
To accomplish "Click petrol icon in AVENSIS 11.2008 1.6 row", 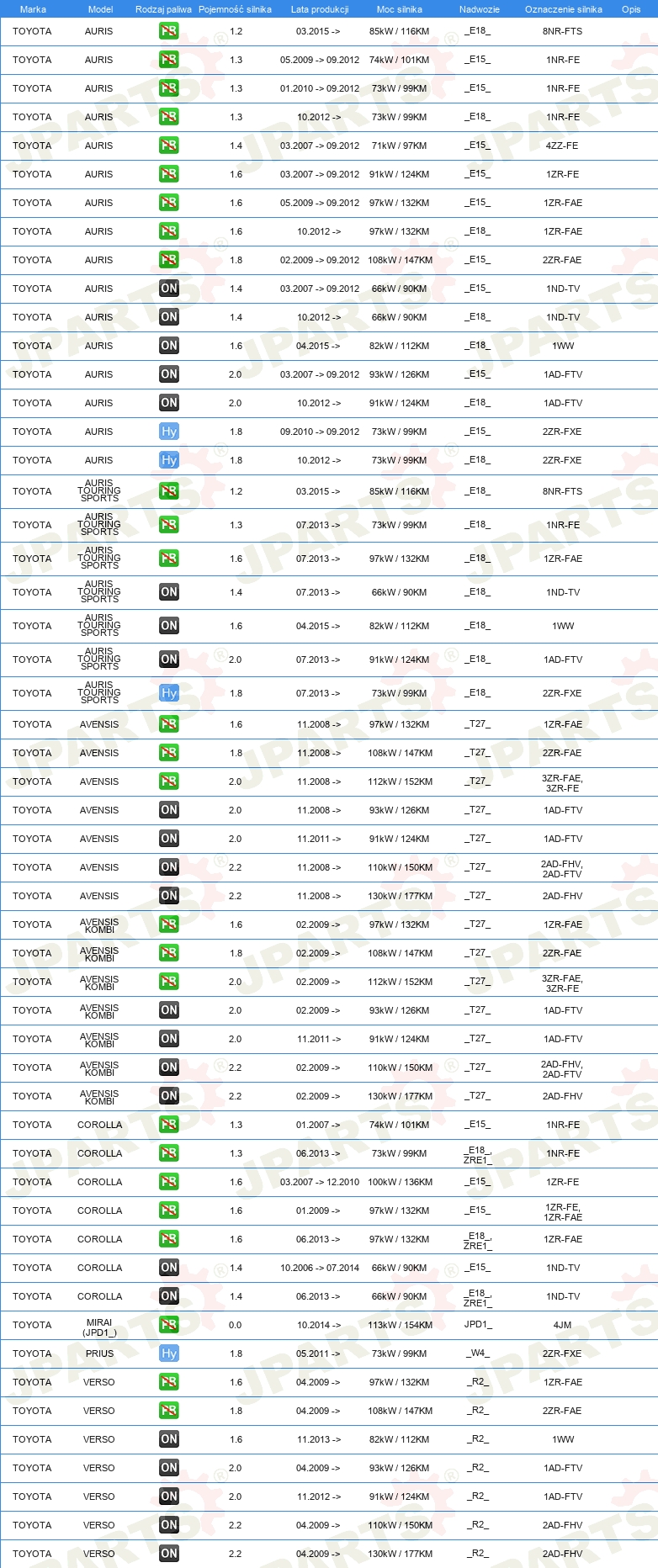I will [168, 724].
